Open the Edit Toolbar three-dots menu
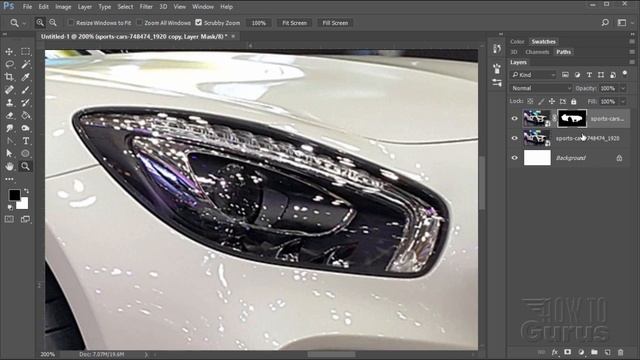The height and width of the screenshot is (360, 640). pos(9,179)
